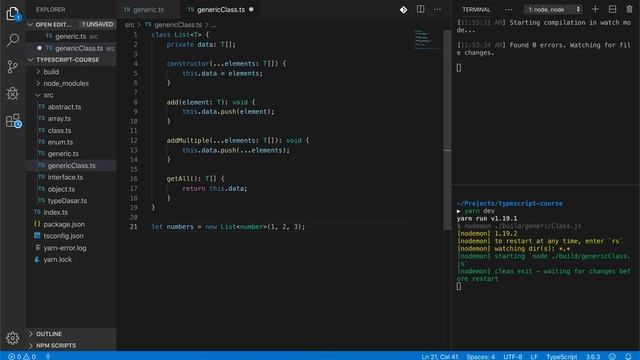Open class.ts file
This screenshot has height=360, width=640.
[x=59, y=131]
